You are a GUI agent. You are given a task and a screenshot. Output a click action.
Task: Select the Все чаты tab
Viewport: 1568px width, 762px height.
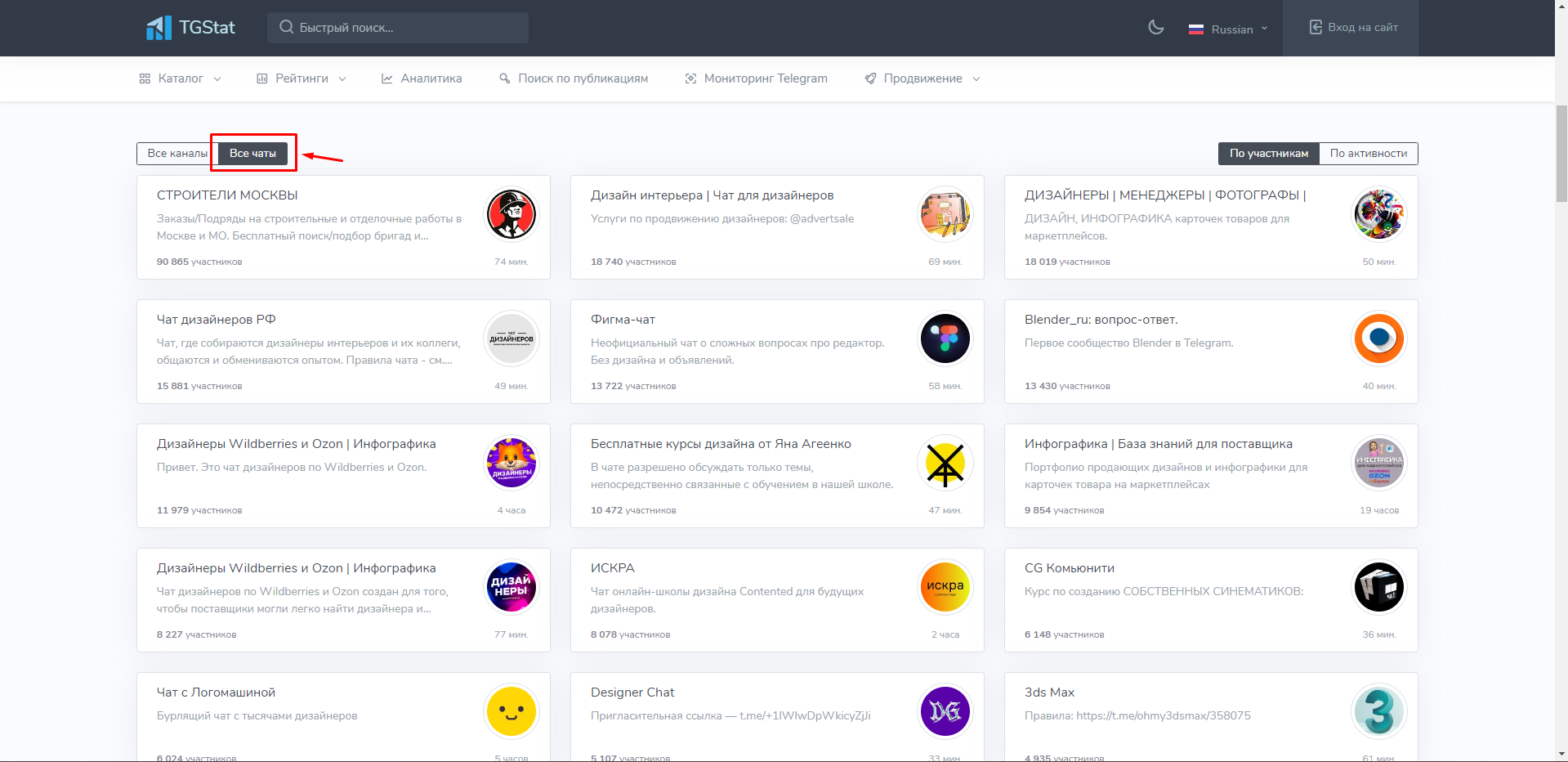[x=252, y=153]
